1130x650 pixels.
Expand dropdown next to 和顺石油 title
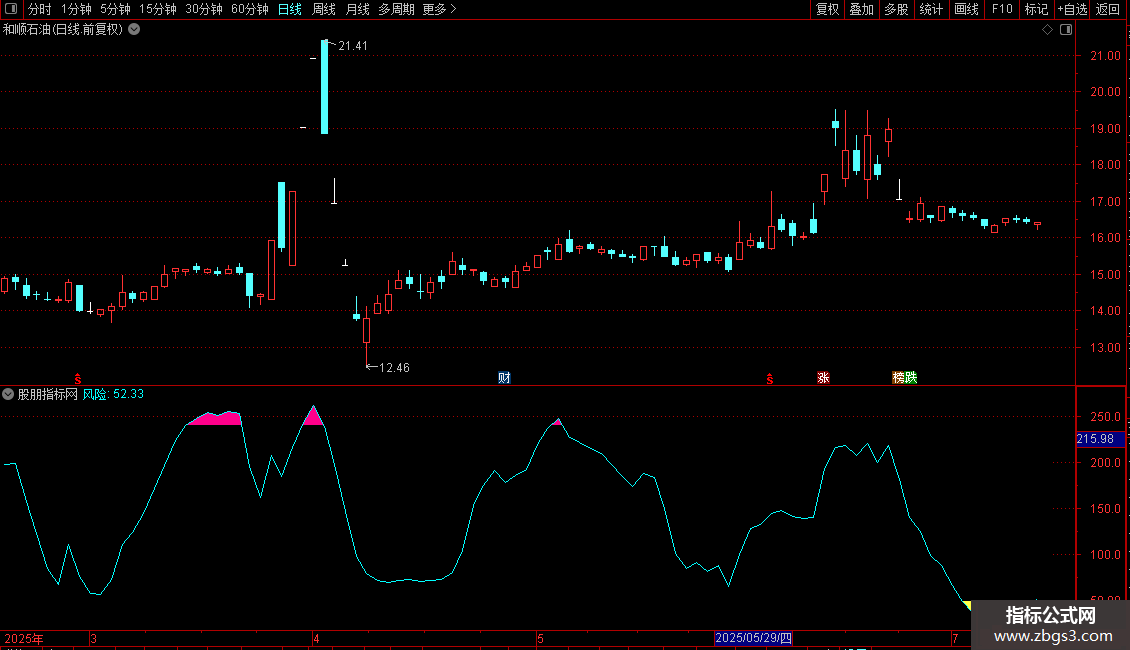coord(134,30)
